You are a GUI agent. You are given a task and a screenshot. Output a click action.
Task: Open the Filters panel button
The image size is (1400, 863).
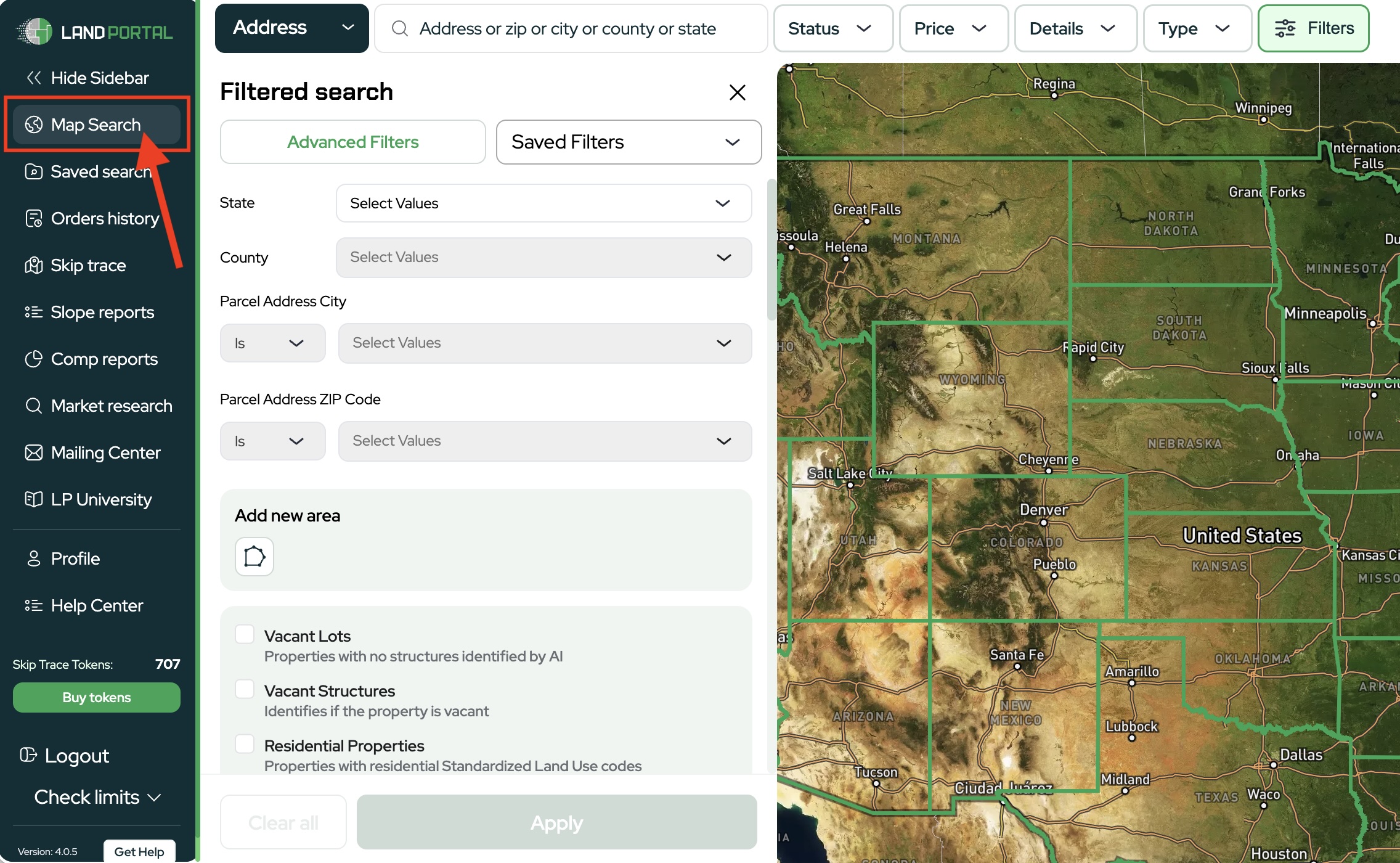[1313, 28]
